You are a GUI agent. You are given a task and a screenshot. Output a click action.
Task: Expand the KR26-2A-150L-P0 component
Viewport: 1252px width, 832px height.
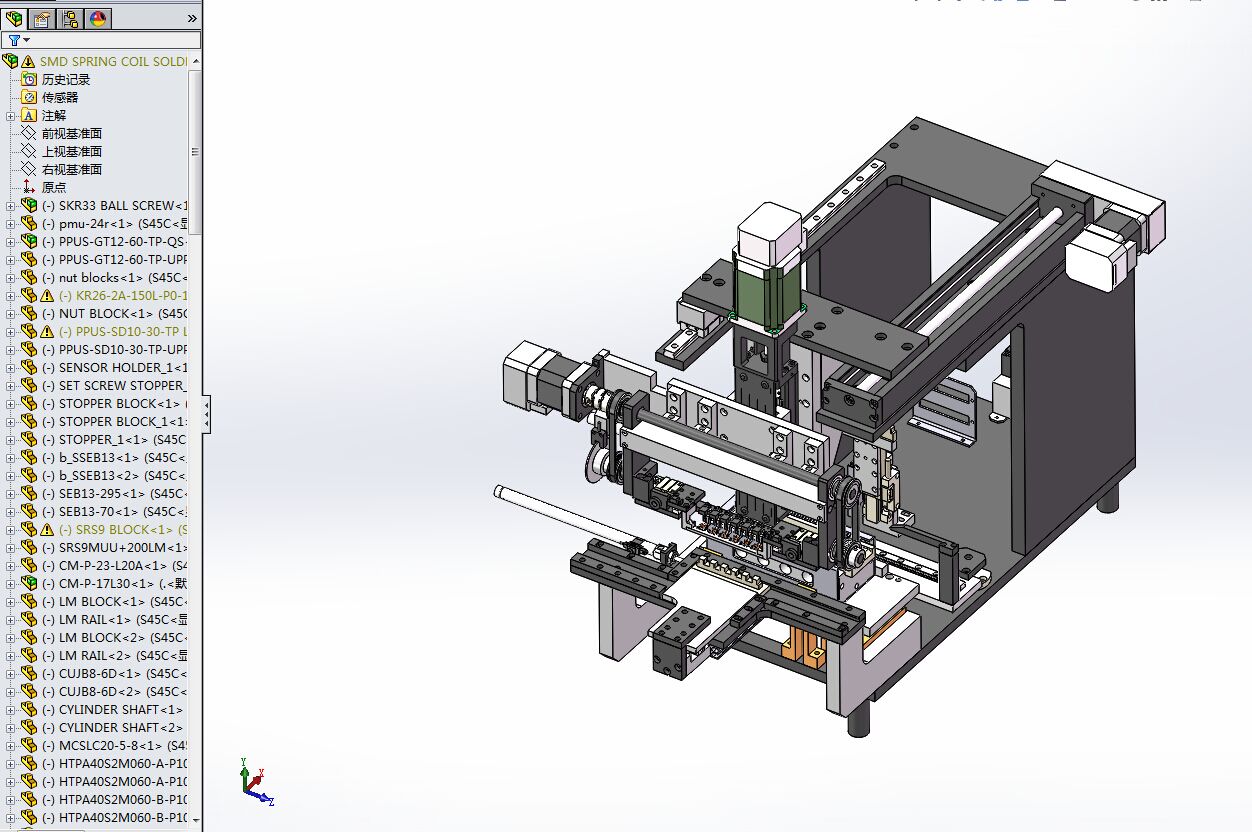tap(11, 295)
